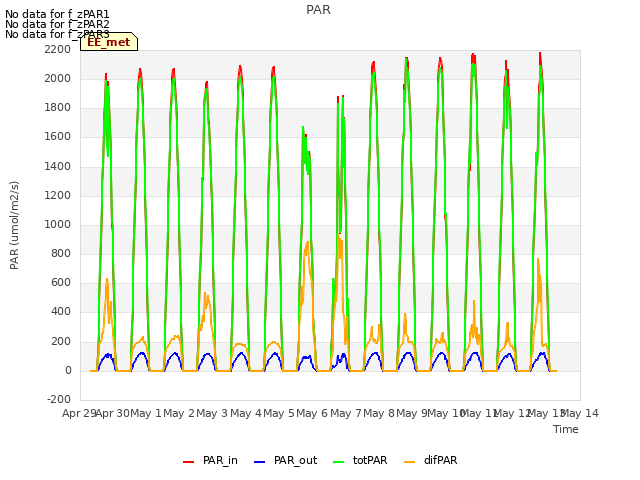The height and width of the screenshot is (480, 640).
Task: Click the blue PAR_out legend swatch
Action: pyautogui.click(x=260, y=462)
